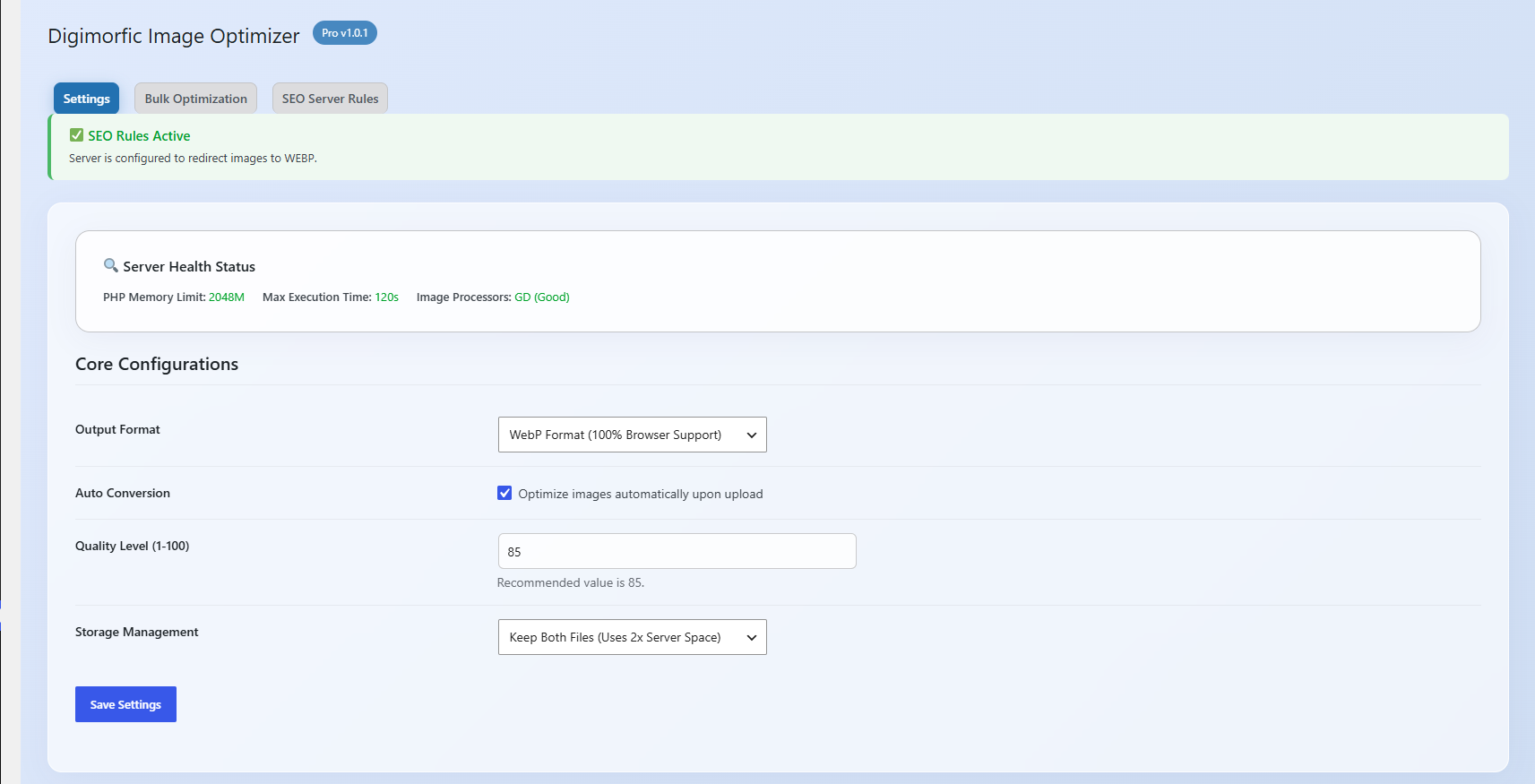Screen dimensions: 1535x784
Task: Click the Output Format label
Action: tap(117, 429)
